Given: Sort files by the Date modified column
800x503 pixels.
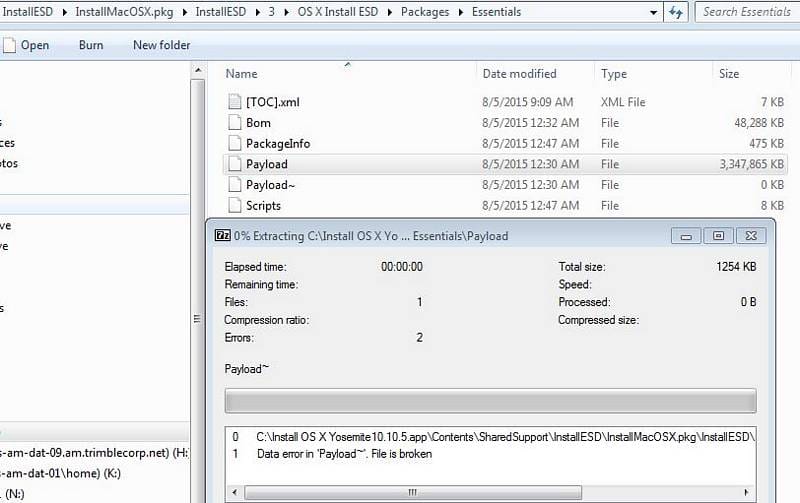Looking at the screenshot, I should (519, 74).
